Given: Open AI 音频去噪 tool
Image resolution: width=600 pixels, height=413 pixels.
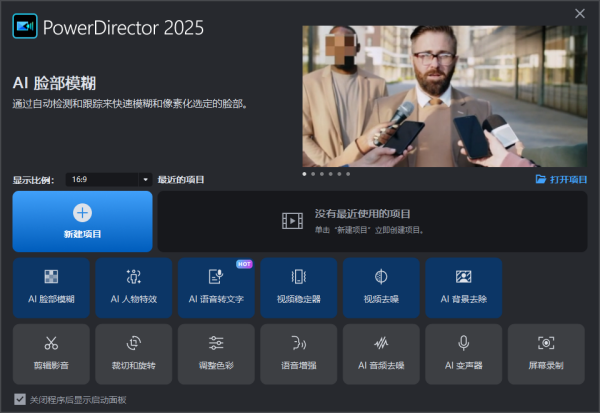Looking at the screenshot, I should (x=381, y=354).
